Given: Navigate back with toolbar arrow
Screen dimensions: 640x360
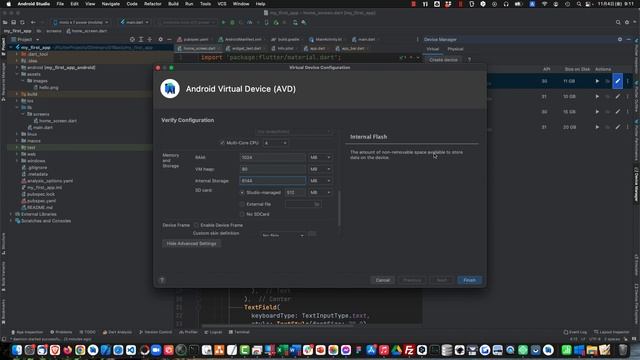Looking at the screenshot, I should 33,22.
